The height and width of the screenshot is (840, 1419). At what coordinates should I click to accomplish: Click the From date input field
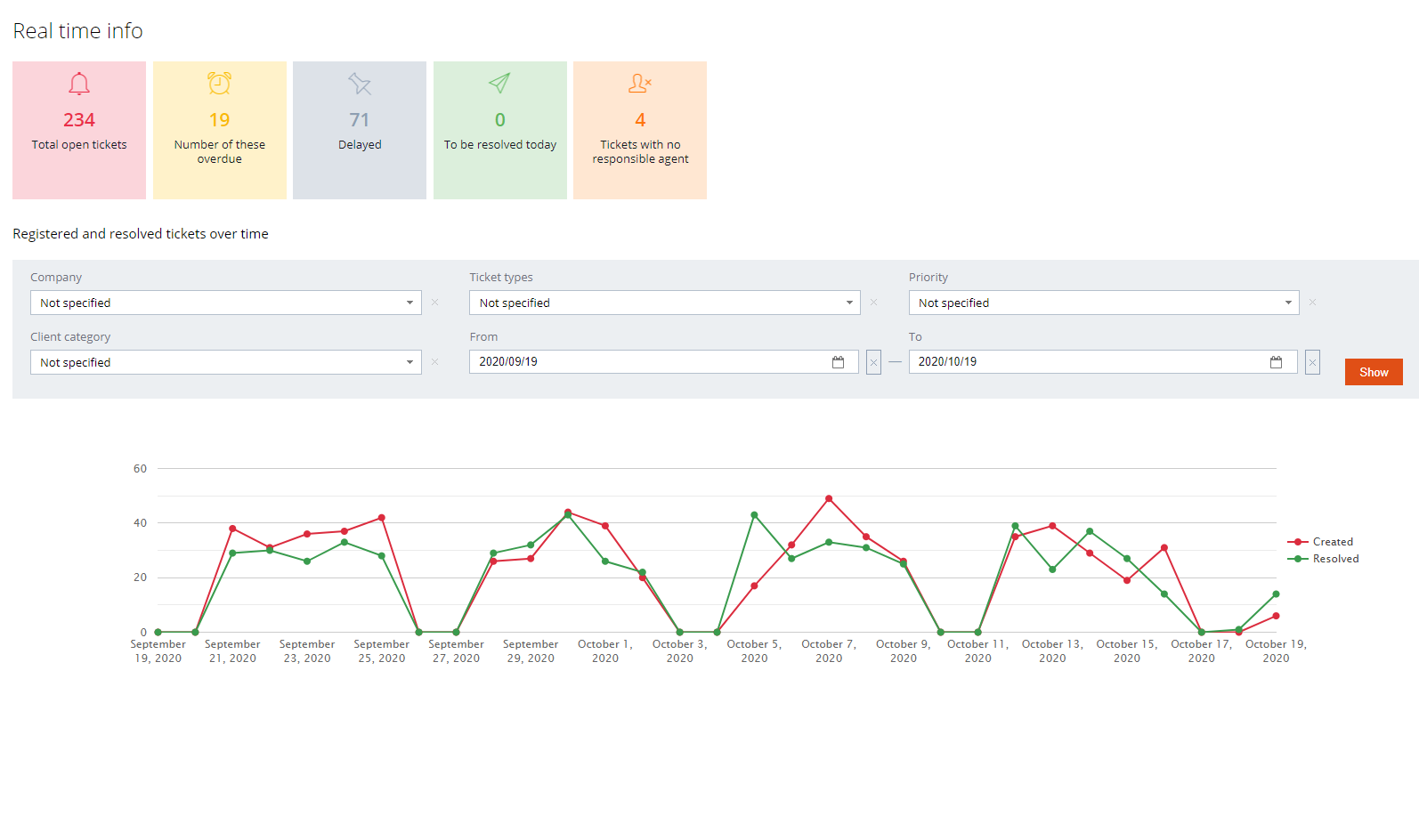tap(650, 362)
